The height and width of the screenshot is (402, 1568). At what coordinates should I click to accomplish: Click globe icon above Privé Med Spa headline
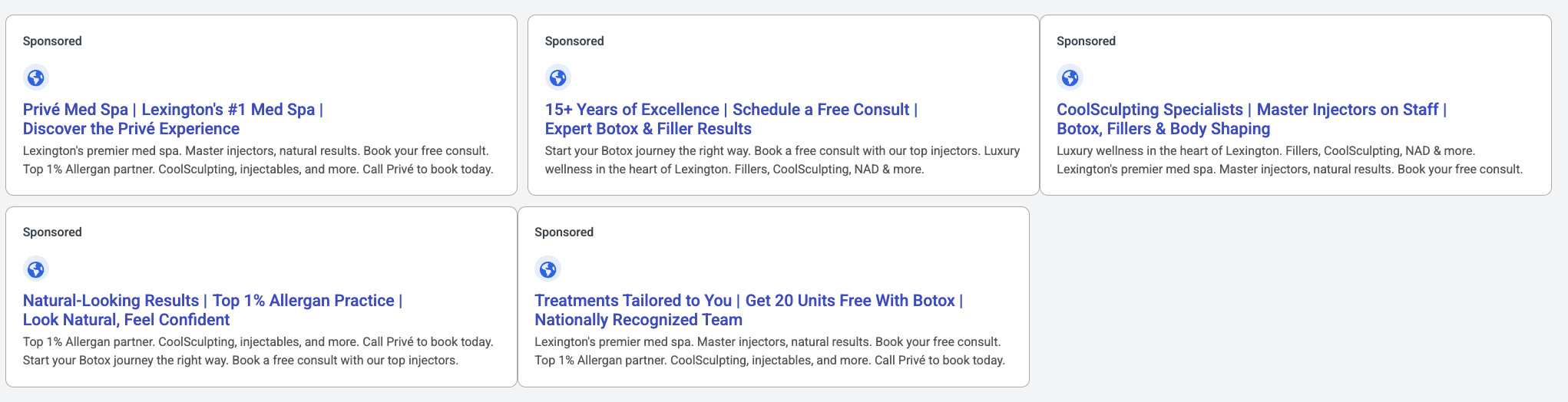pos(36,77)
